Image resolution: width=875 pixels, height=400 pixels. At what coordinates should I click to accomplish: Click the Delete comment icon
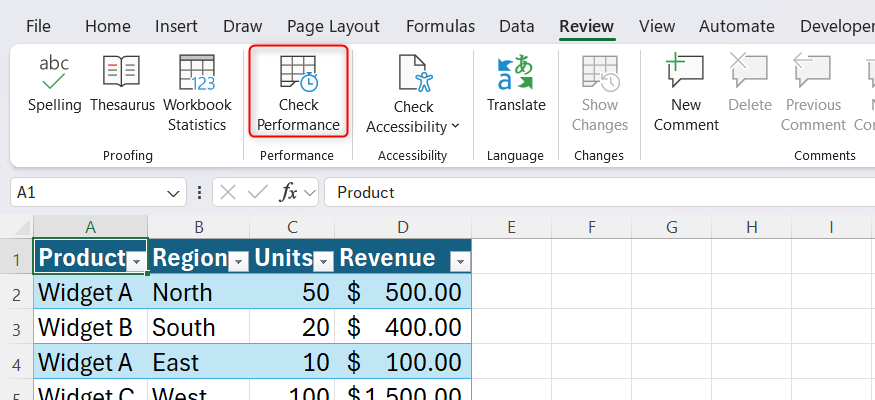coord(749,71)
